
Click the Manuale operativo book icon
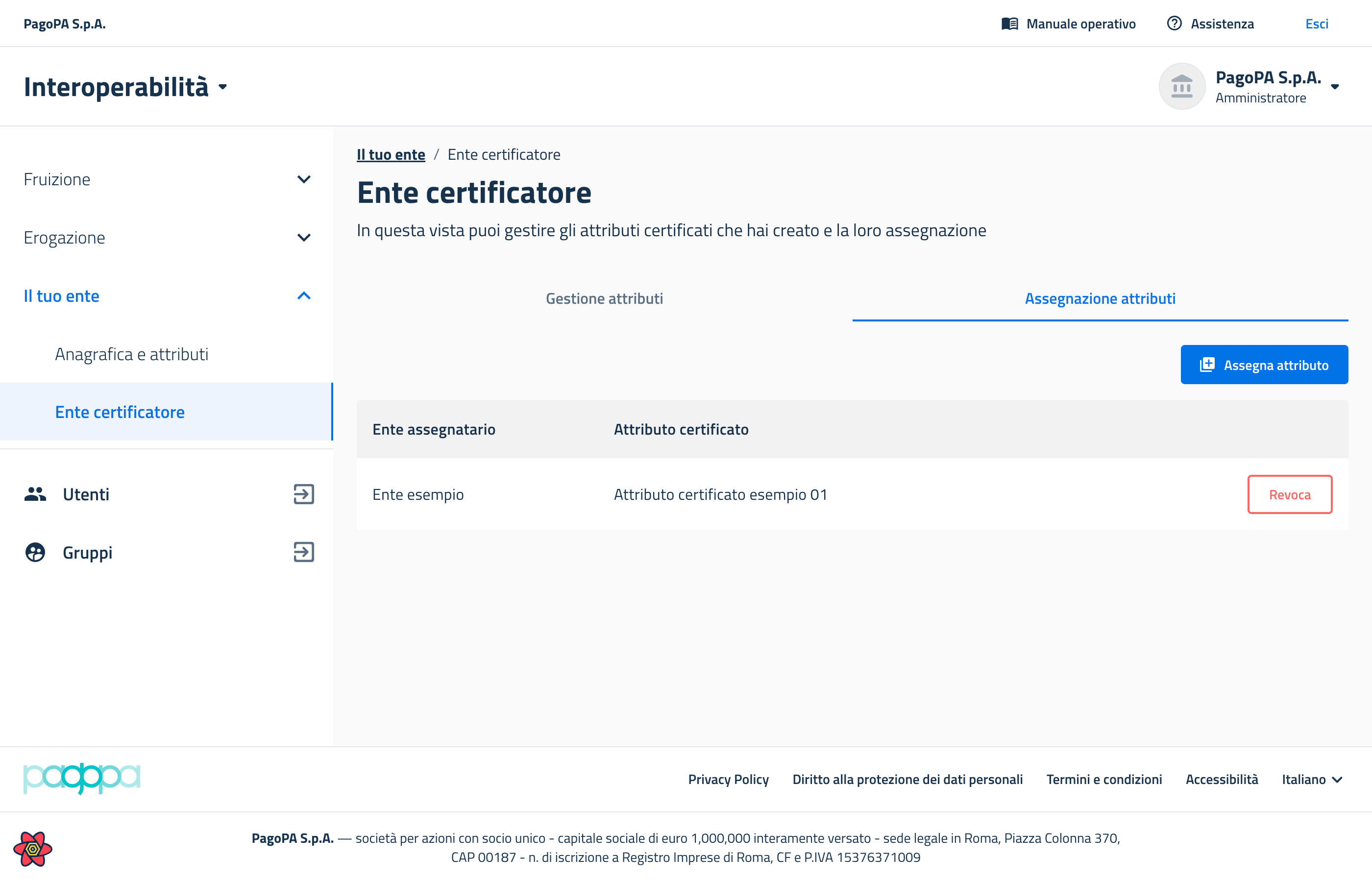tap(1009, 24)
